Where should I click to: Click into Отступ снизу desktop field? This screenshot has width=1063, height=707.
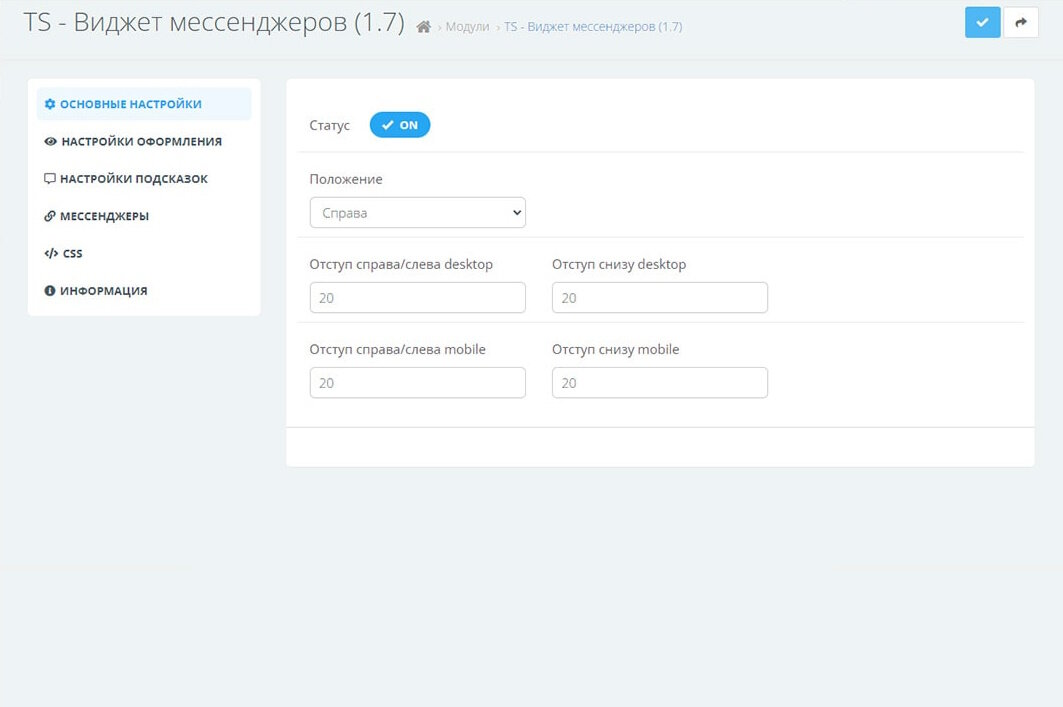pos(659,298)
